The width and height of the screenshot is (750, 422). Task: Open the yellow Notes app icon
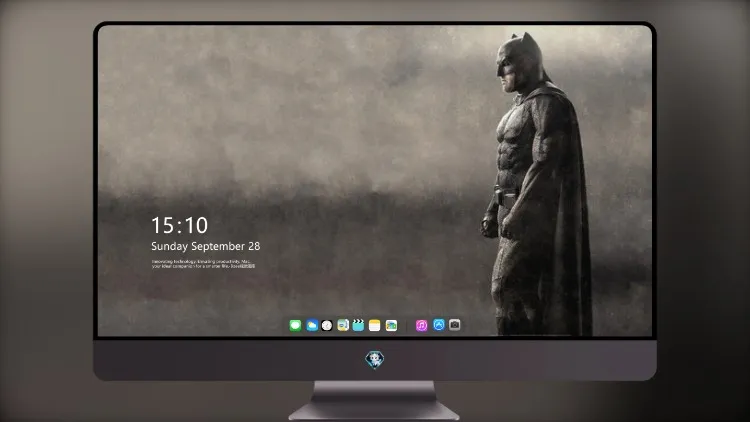pos(375,325)
